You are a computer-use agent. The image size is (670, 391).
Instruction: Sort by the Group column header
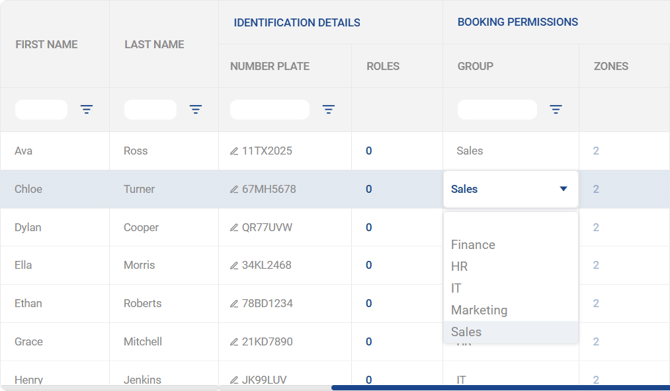coord(475,66)
